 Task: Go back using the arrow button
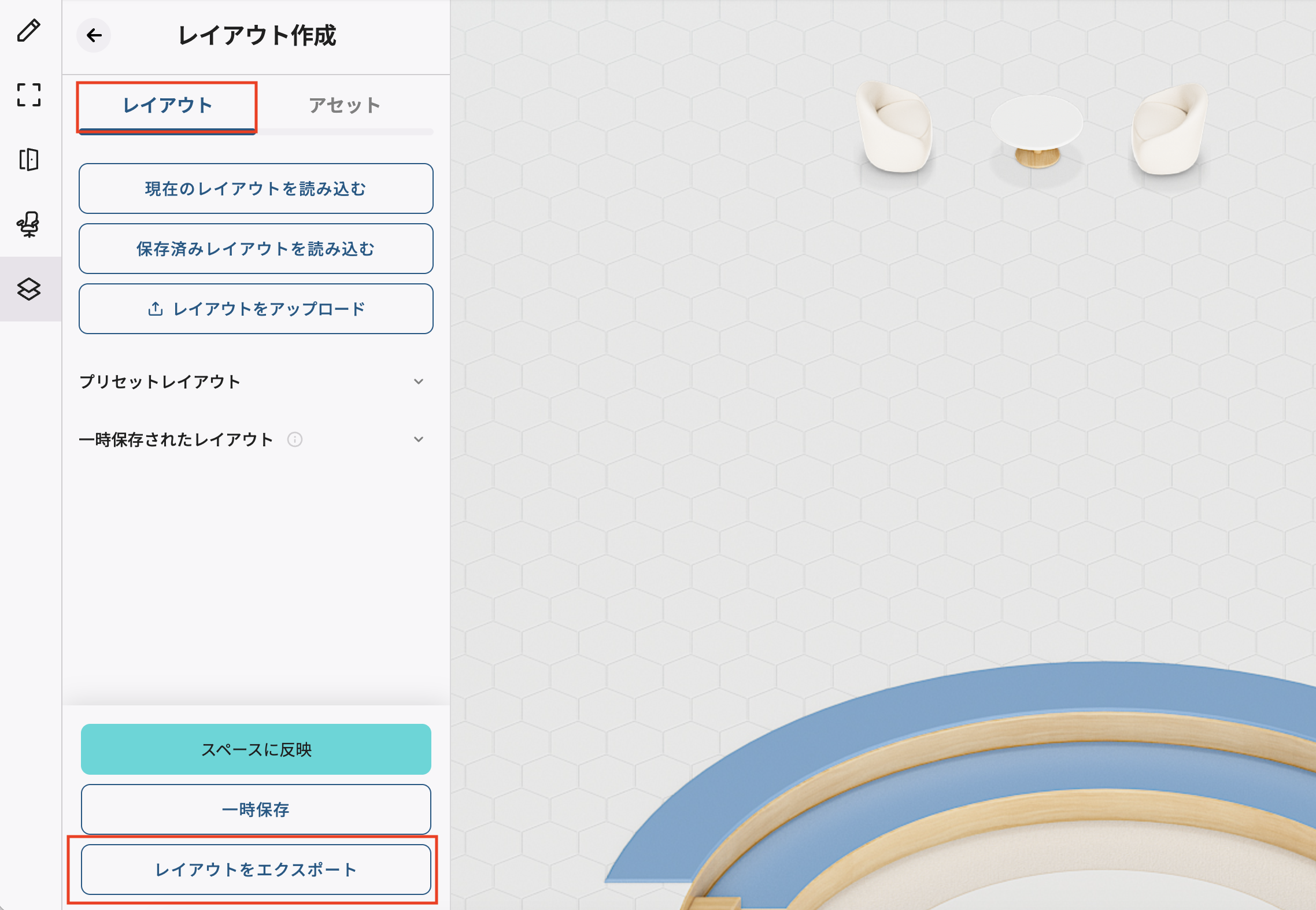pos(94,35)
